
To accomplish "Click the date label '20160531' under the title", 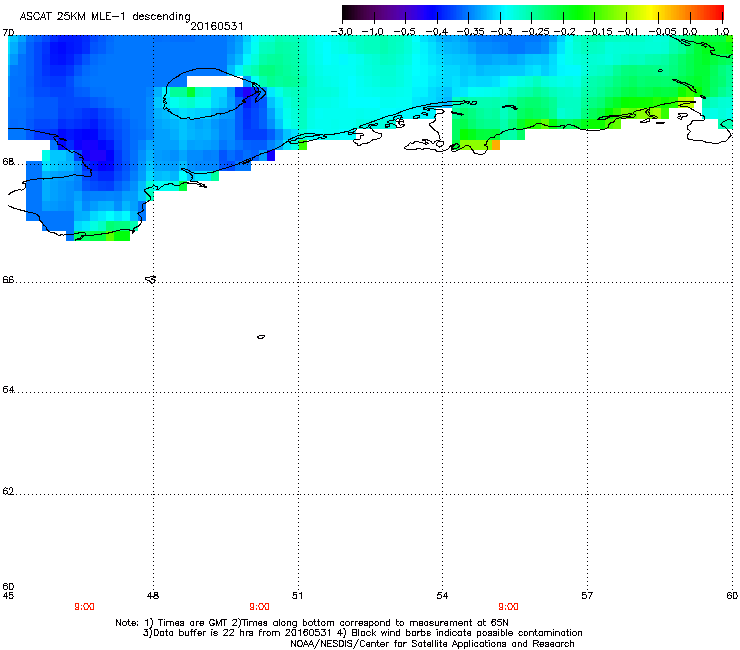I will pos(217,26).
